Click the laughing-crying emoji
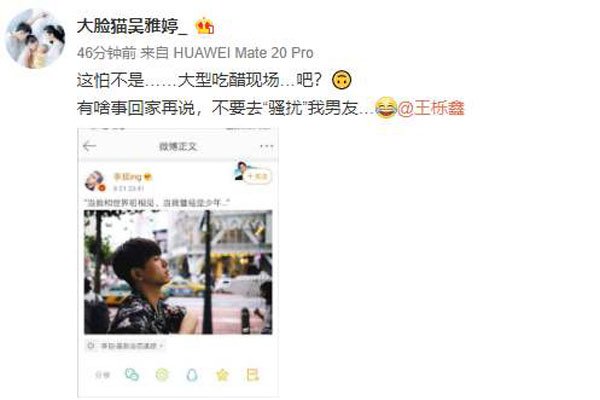Image resolution: width=600 pixels, height=400 pixels. pos(386,108)
